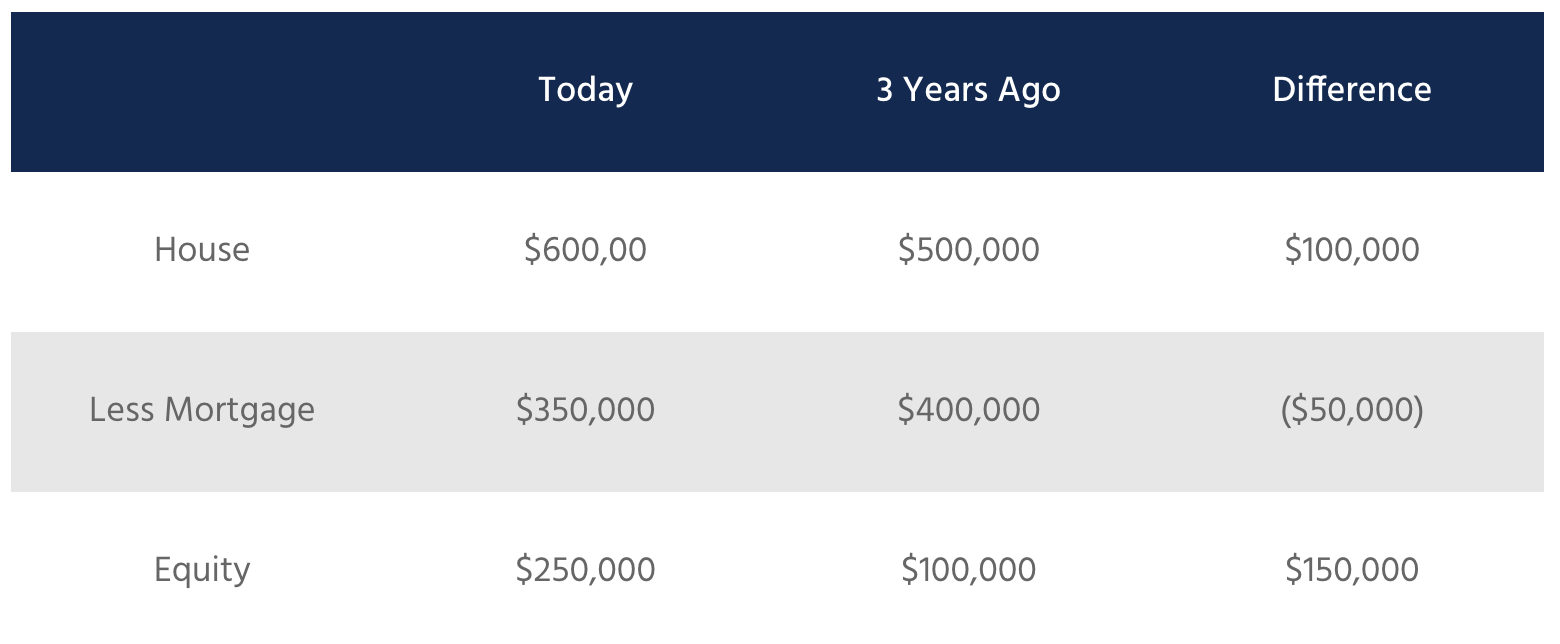Screen dimensions: 1560x644
Task: Click the white space between House and Today value
Action: coord(386,249)
